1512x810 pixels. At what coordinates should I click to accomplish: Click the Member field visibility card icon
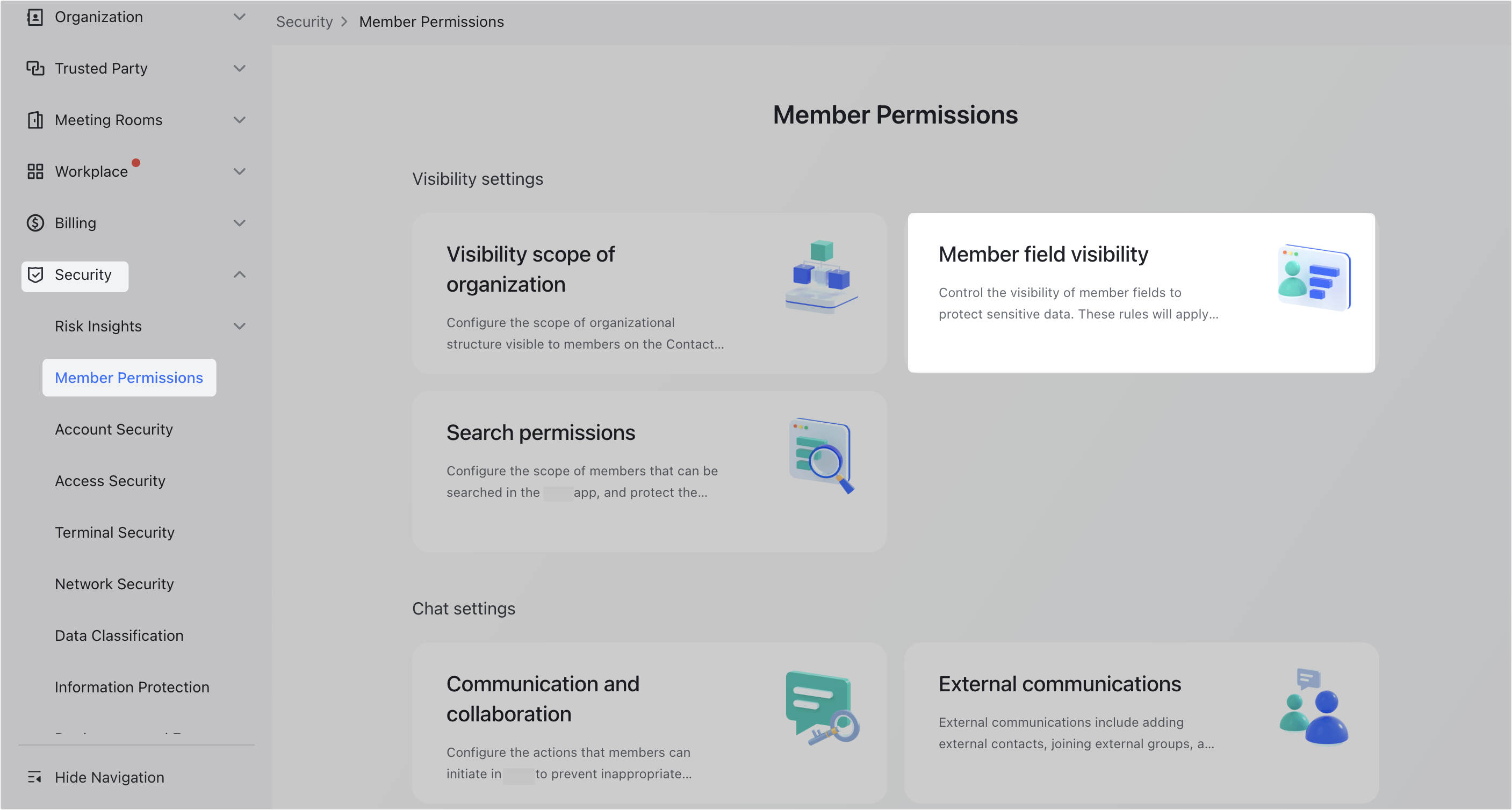(x=1314, y=277)
